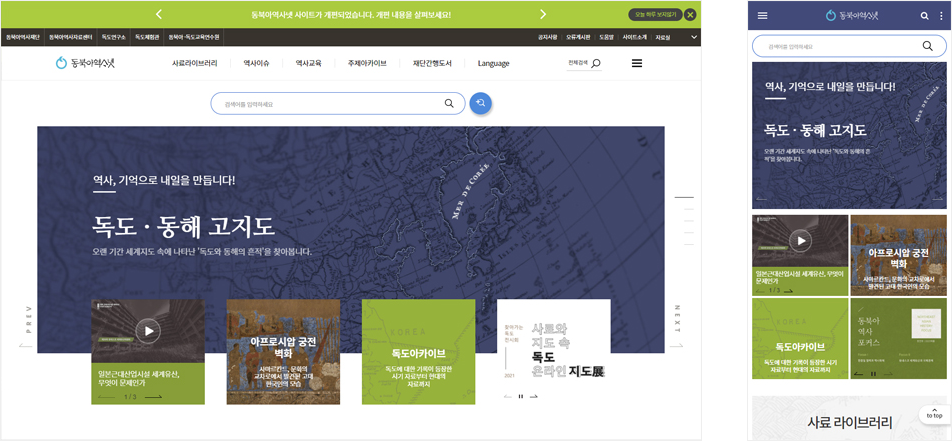
Task: Click the to top button
Action: [x=934, y=415]
